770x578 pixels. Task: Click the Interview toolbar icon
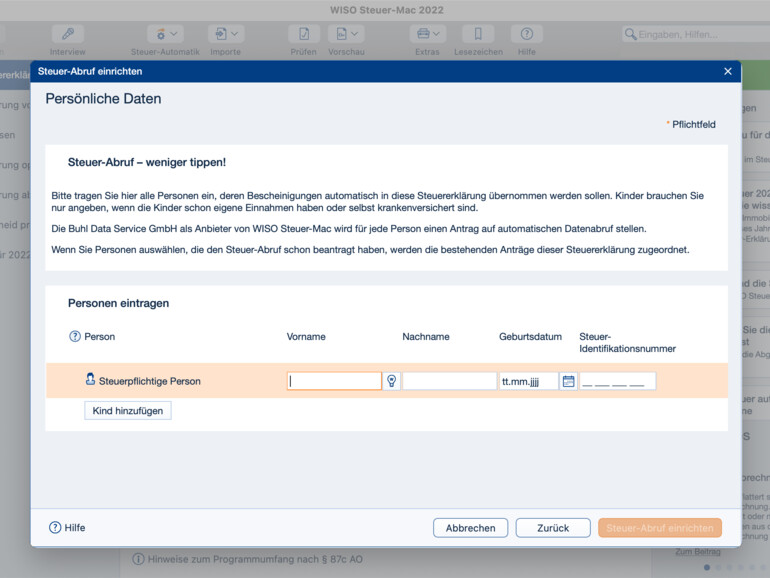[x=68, y=34]
